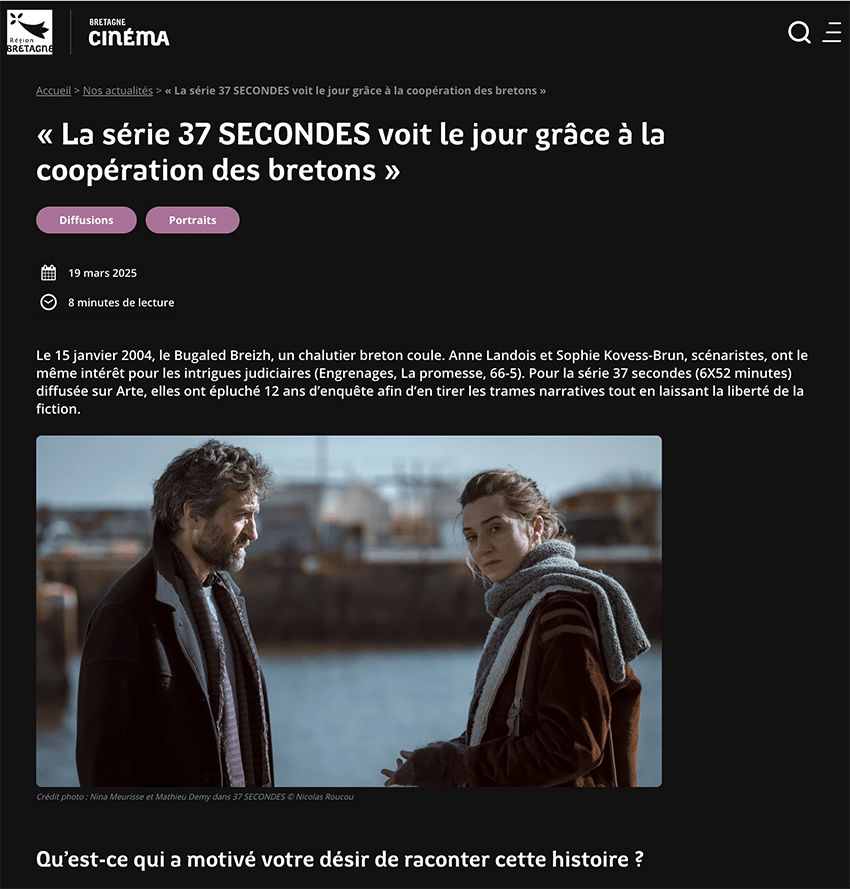850x889 pixels.
Task: Click the clock icon beside reading time
Action: click(49, 302)
